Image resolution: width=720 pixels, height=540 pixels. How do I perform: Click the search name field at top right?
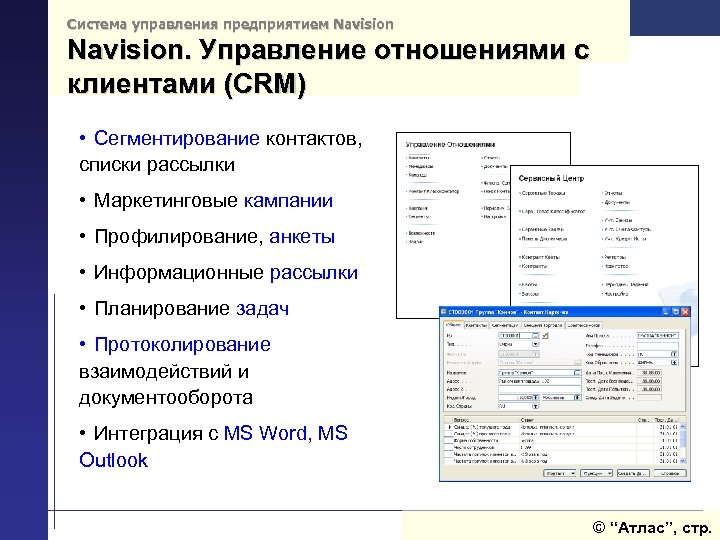coord(658,336)
